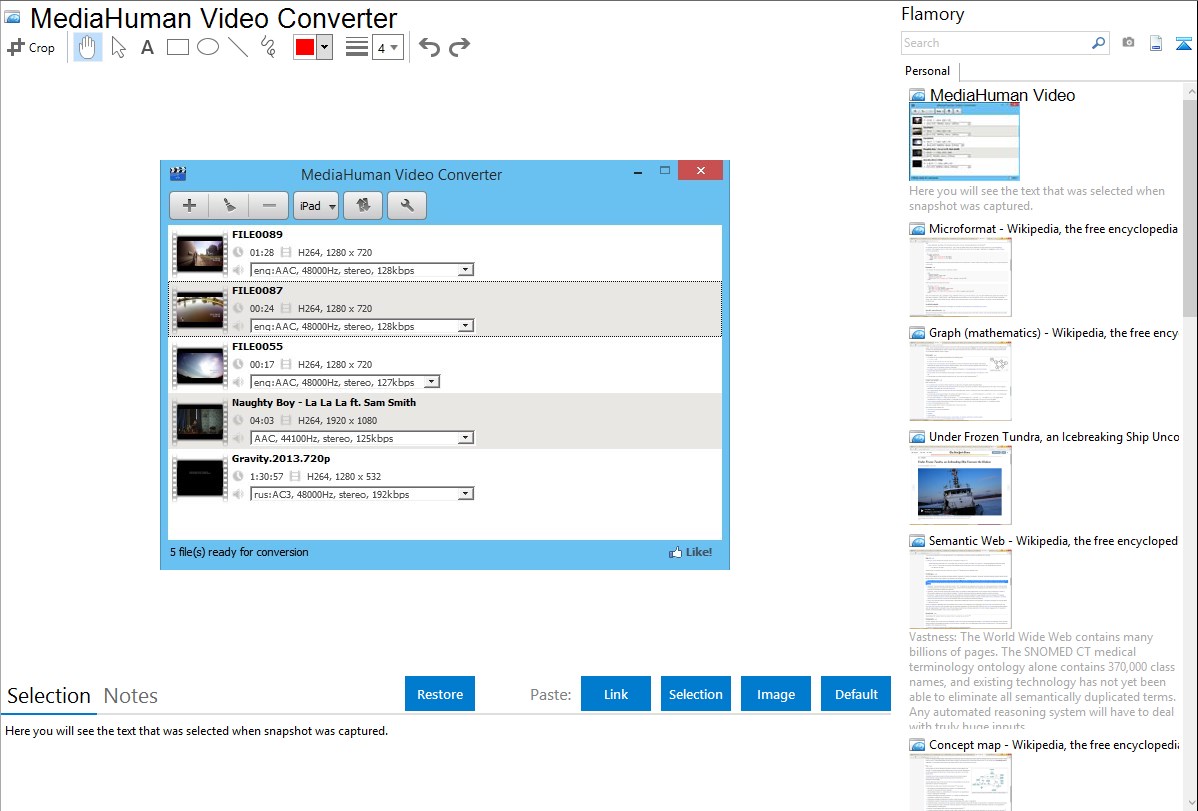Screen dimensions: 1198x811
Task: Clear the list with the broom icon
Action: pyautogui.click(x=229, y=206)
